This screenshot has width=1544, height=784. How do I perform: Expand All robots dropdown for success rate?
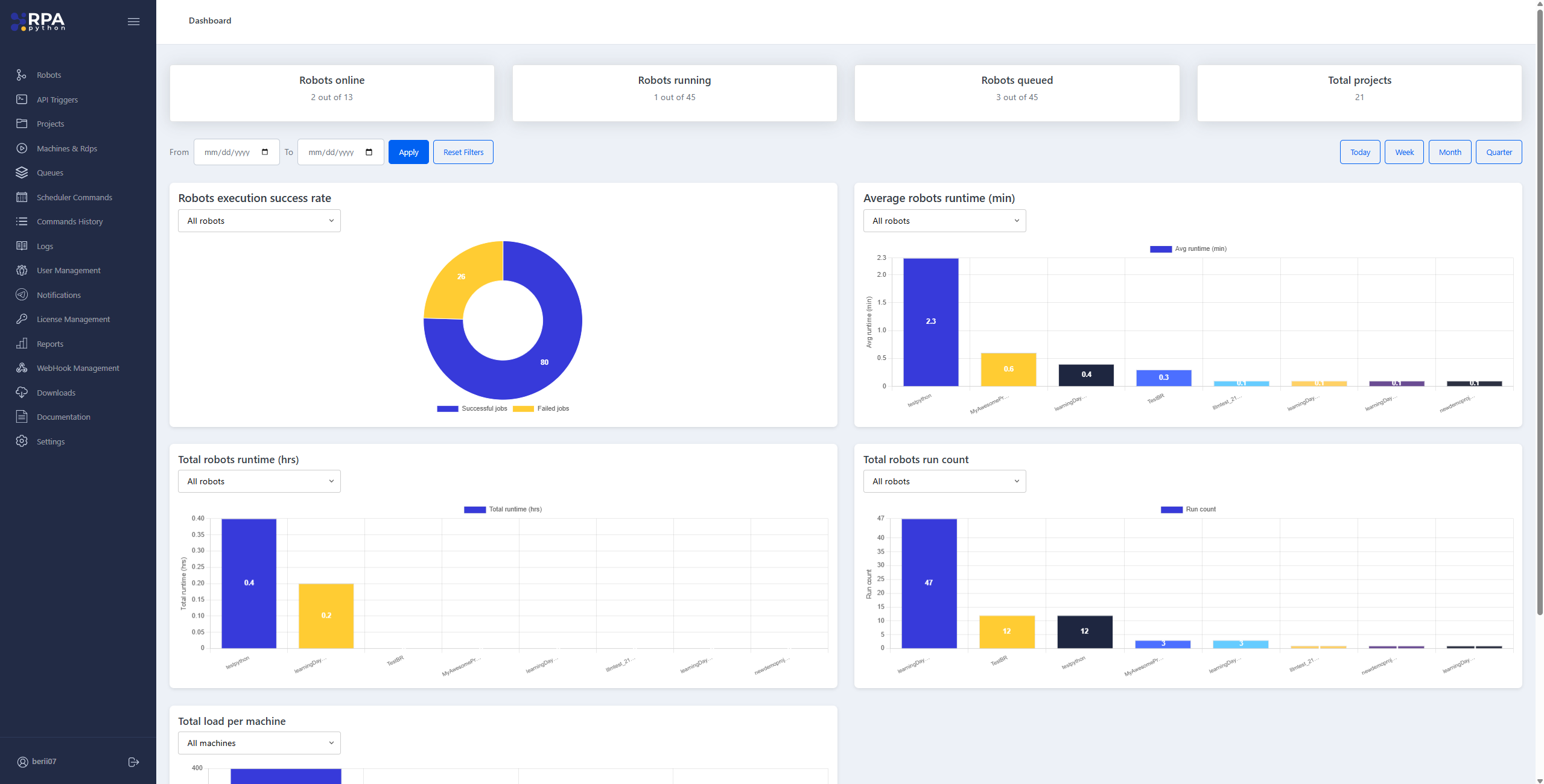(x=259, y=221)
